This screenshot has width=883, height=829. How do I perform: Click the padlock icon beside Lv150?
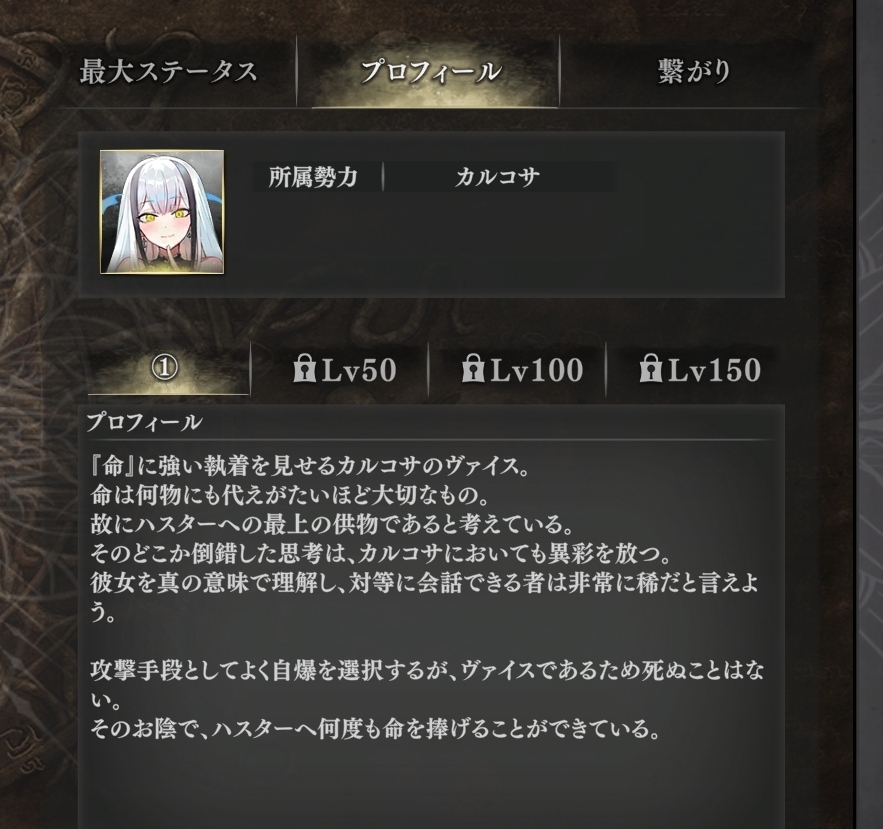click(650, 368)
